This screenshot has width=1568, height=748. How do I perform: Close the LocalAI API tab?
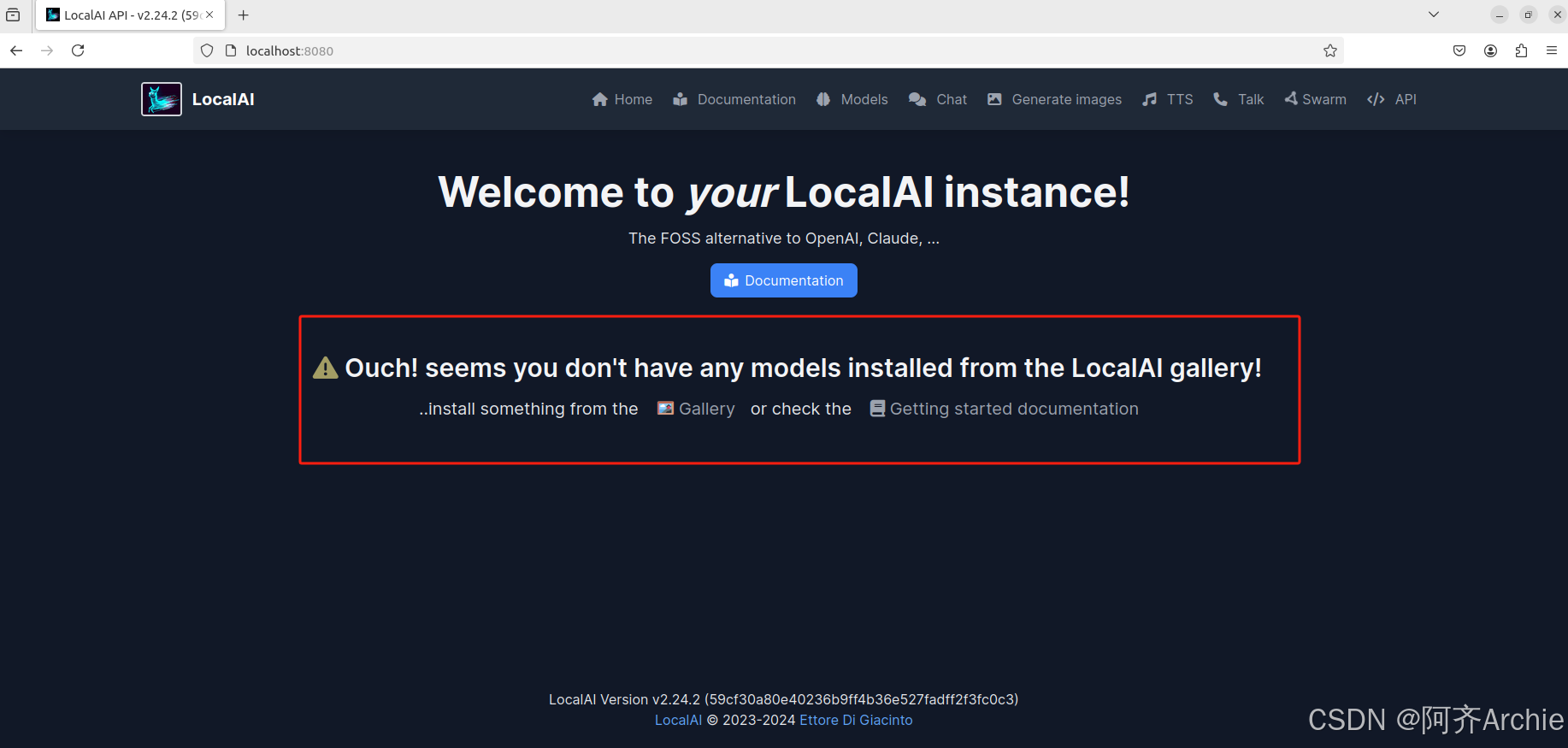pos(209,15)
